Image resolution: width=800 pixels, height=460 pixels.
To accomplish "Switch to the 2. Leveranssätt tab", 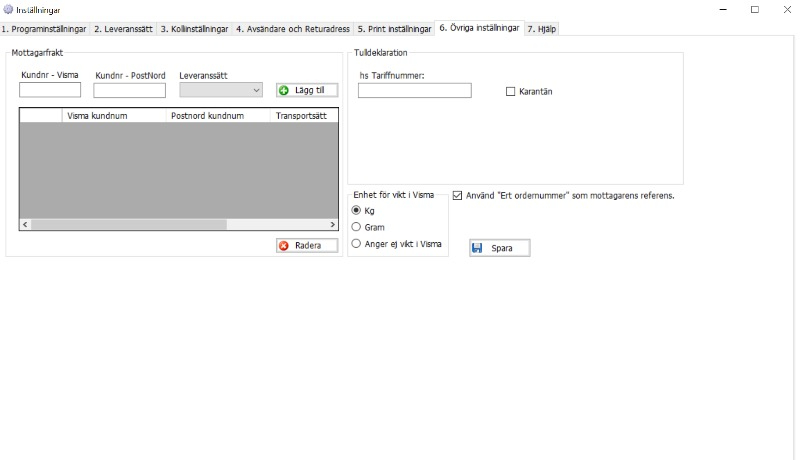I will pyautogui.click(x=123, y=29).
